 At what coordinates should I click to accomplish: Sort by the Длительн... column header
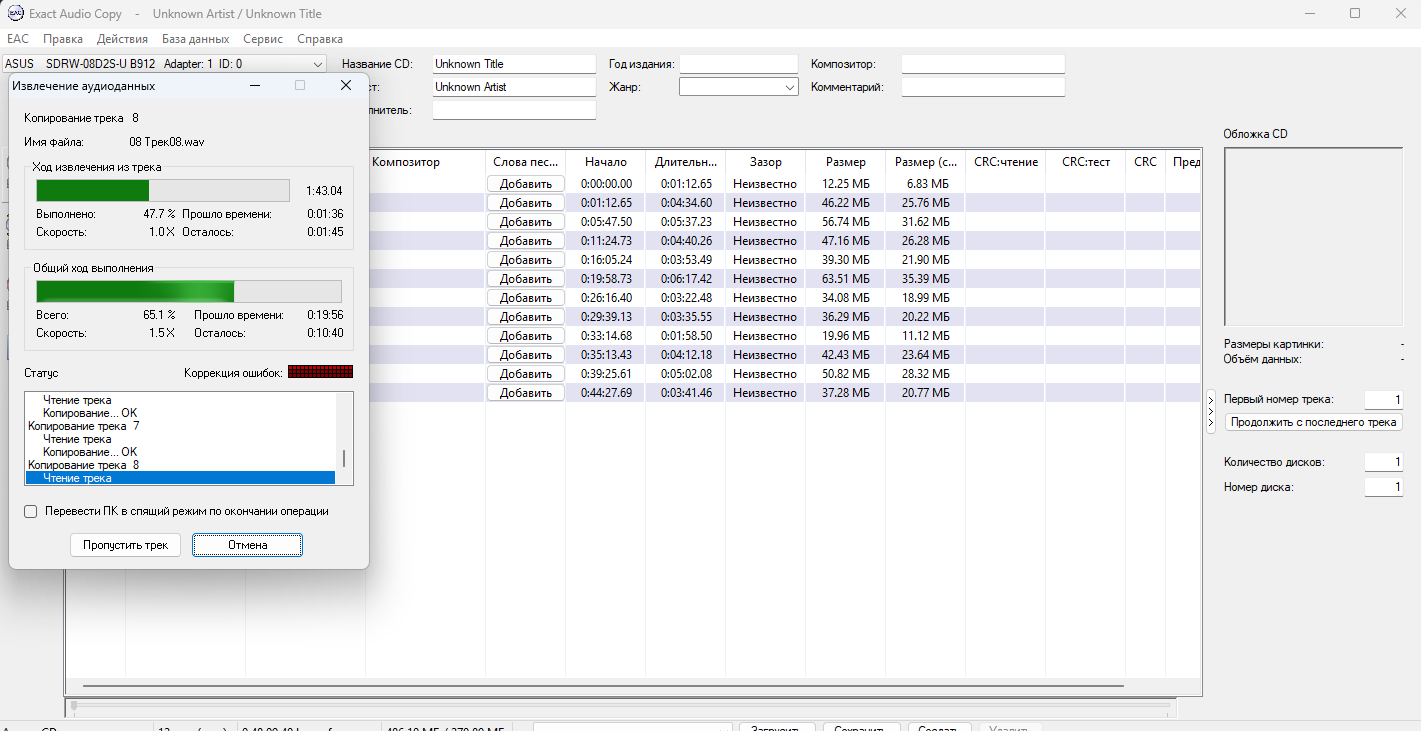pyautogui.click(x=685, y=162)
